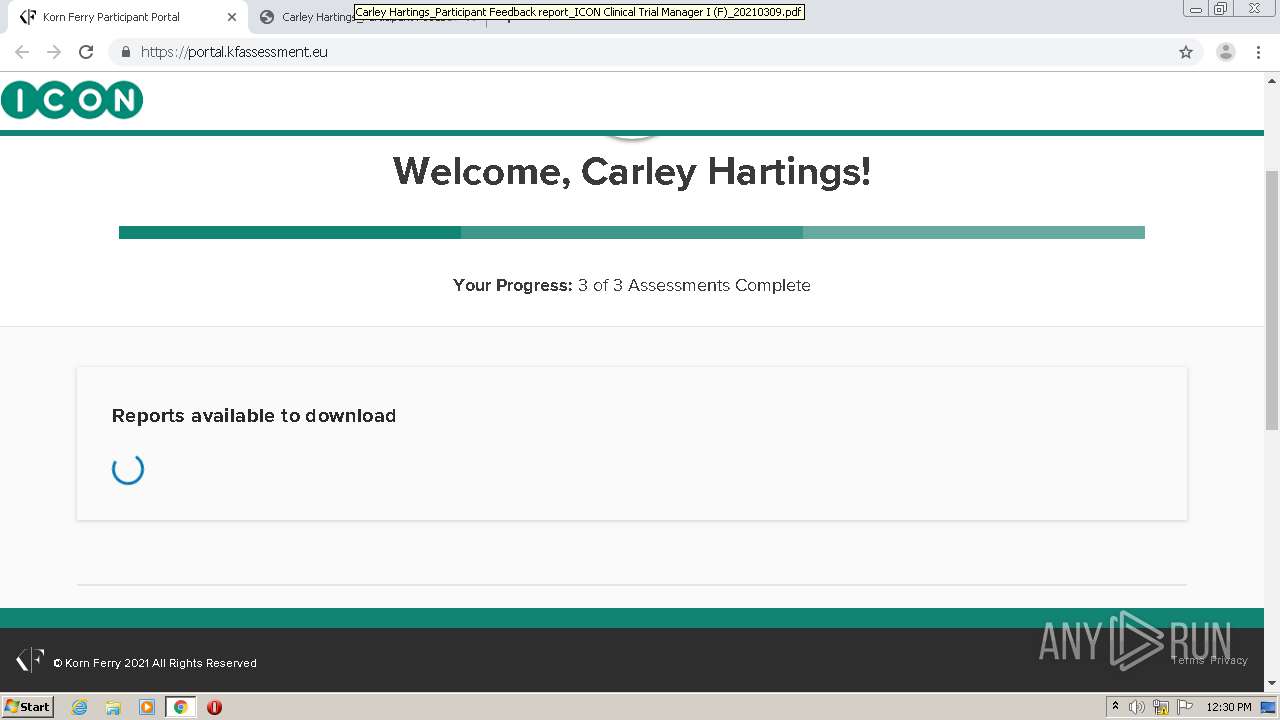This screenshot has width=1280, height=720.
Task: Open Windows Explorer folder icon in taskbar
Action: point(113,707)
